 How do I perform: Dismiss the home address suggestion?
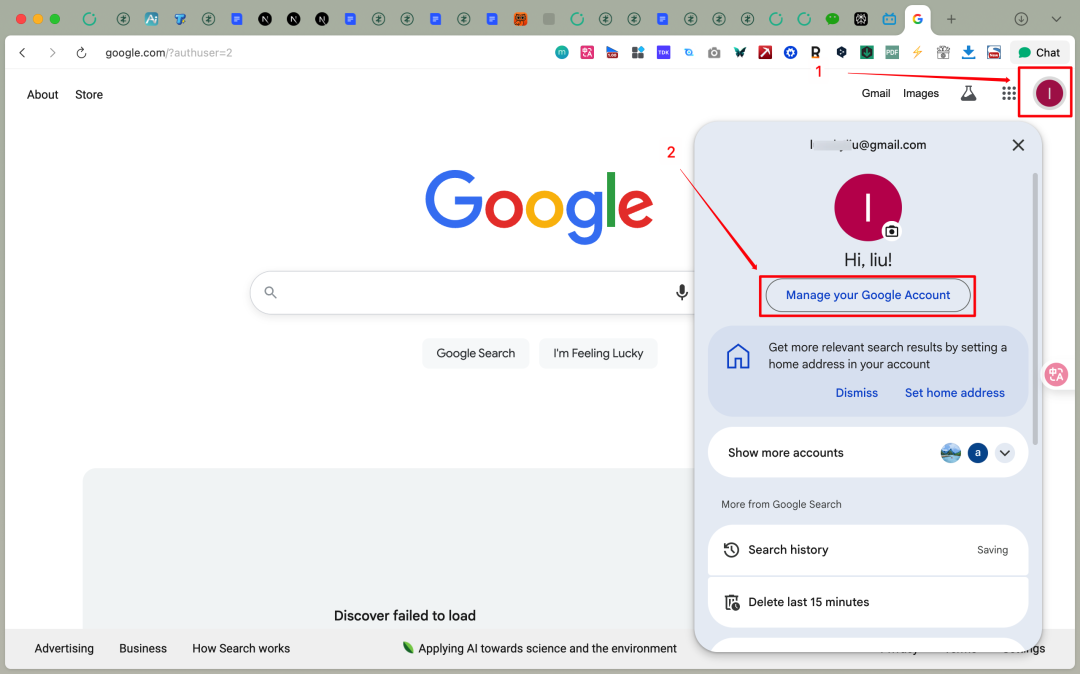pos(856,392)
